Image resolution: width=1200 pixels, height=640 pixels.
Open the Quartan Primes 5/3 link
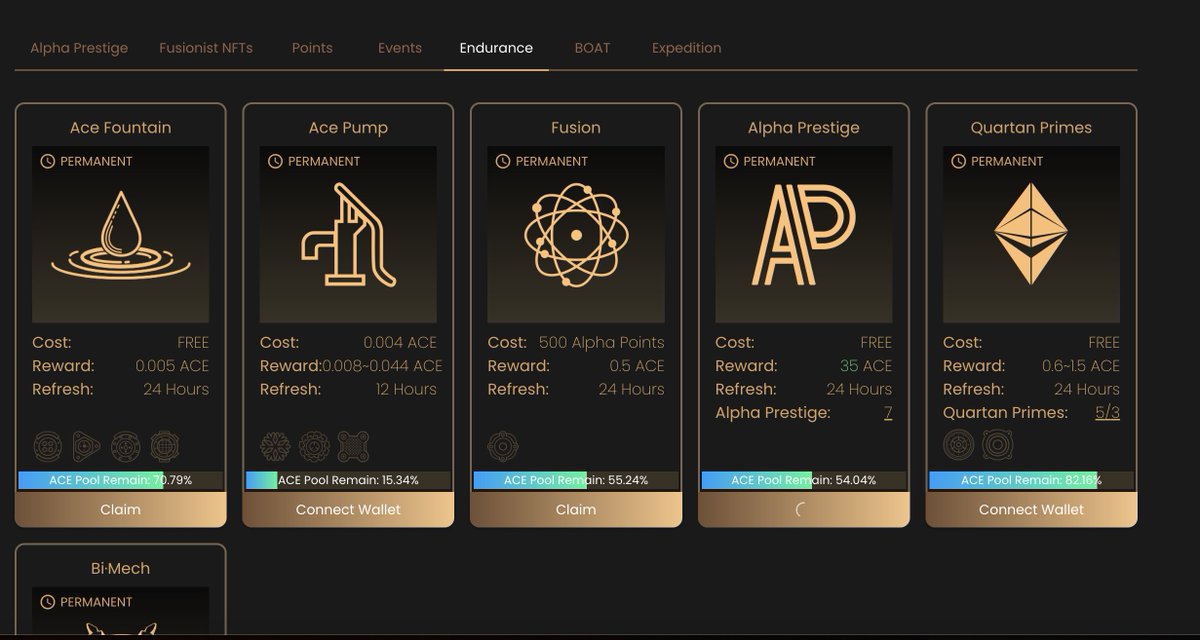tap(1107, 413)
